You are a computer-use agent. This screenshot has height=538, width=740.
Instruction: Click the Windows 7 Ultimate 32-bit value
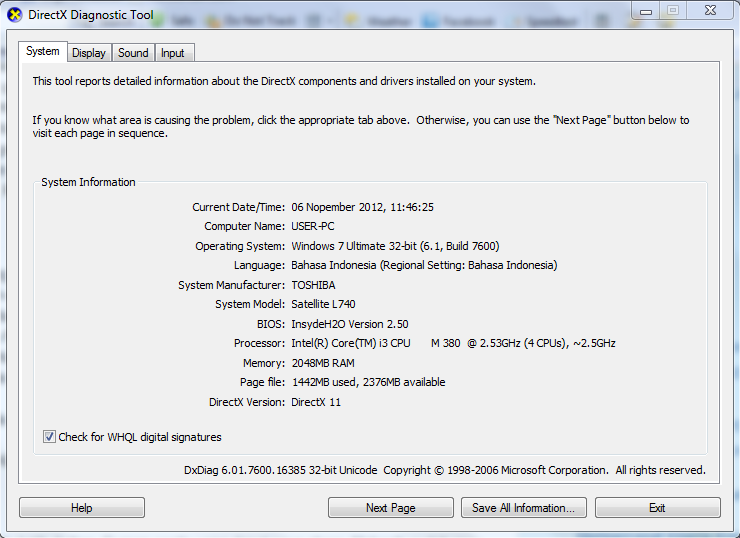point(395,246)
